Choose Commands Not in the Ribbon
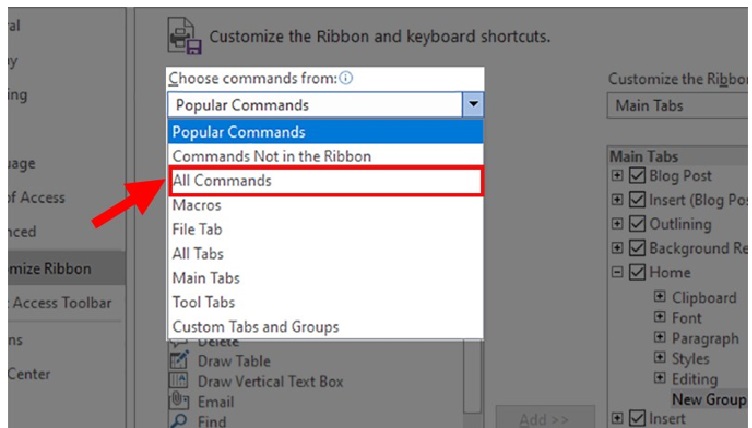 click(x=272, y=156)
